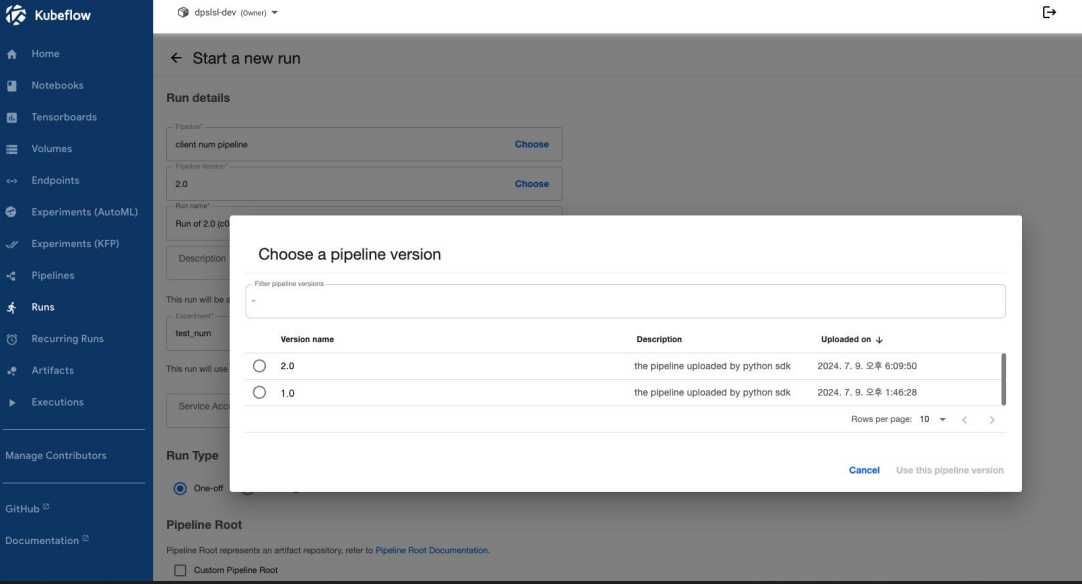The height and width of the screenshot is (584, 1082).
Task: Click description text in version 1.0 row
Action: click(x=712, y=392)
